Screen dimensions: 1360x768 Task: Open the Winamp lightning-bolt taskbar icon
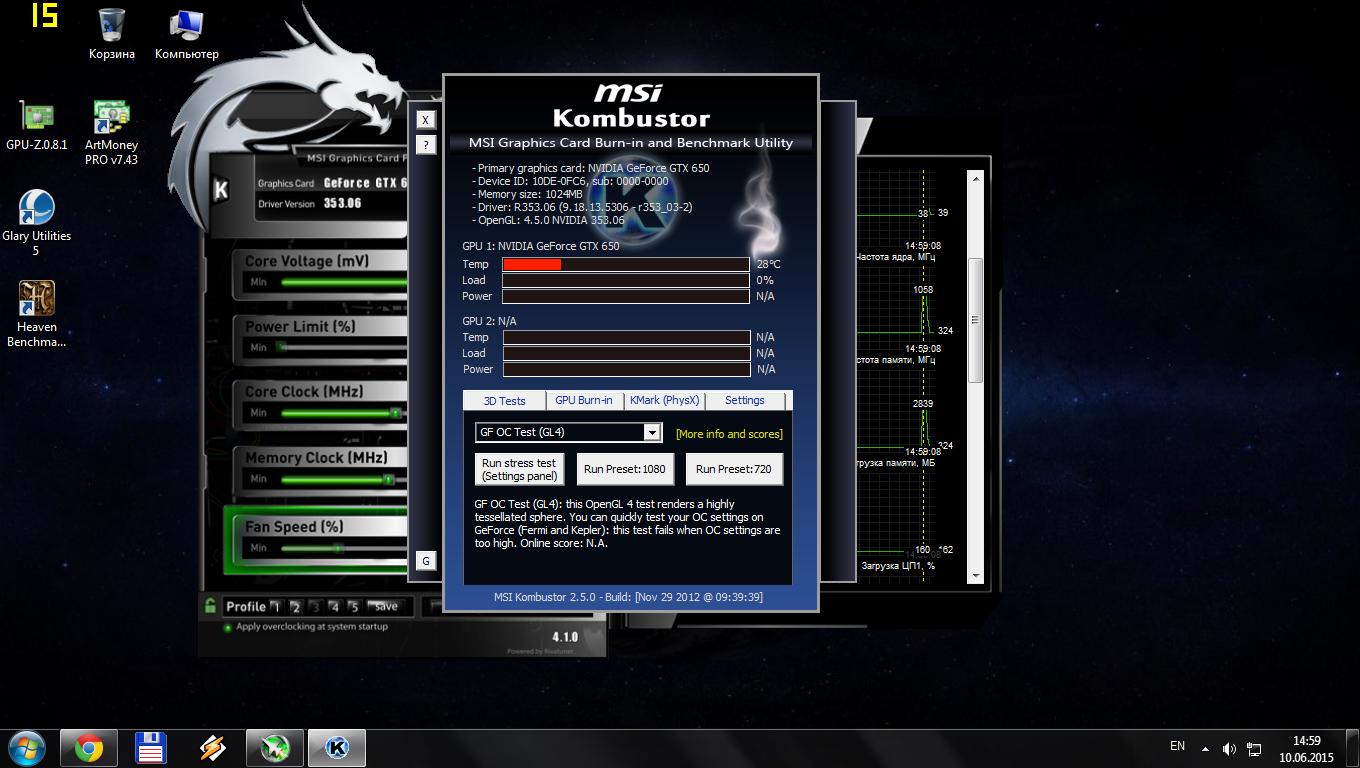coord(212,748)
